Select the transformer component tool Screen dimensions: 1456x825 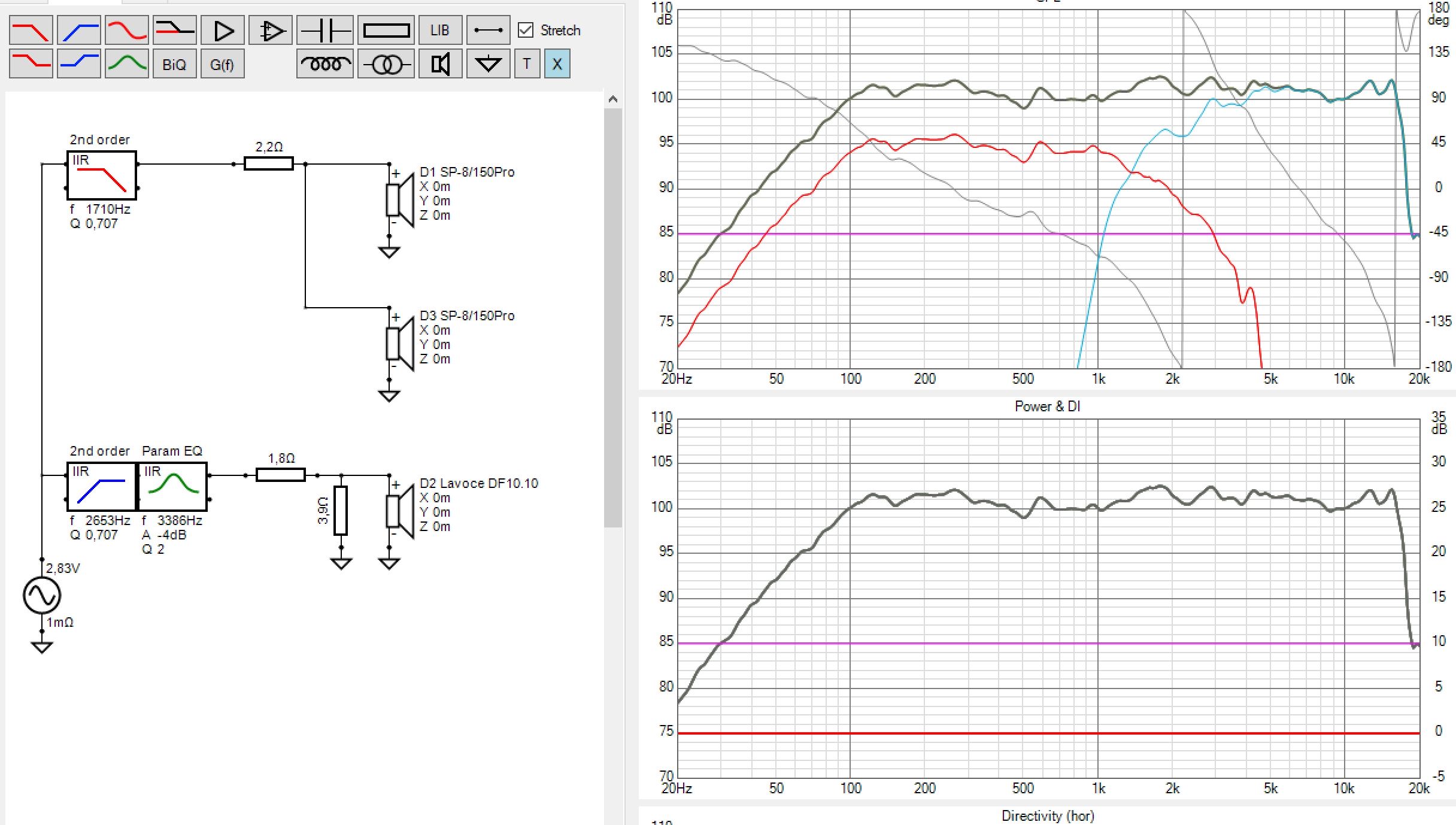[x=386, y=64]
